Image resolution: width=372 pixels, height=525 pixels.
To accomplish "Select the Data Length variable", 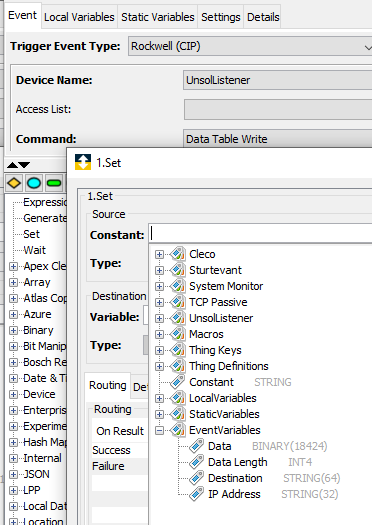I will (238, 462).
